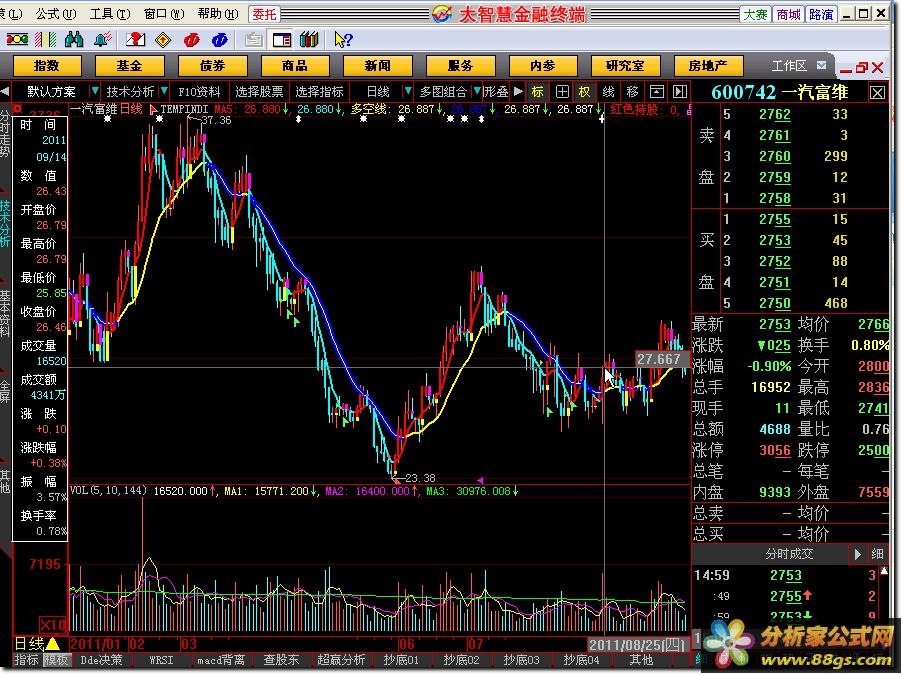This screenshot has width=903, height=675.
Task: Click the 2011/08/25 date label
Action: coord(638,644)
